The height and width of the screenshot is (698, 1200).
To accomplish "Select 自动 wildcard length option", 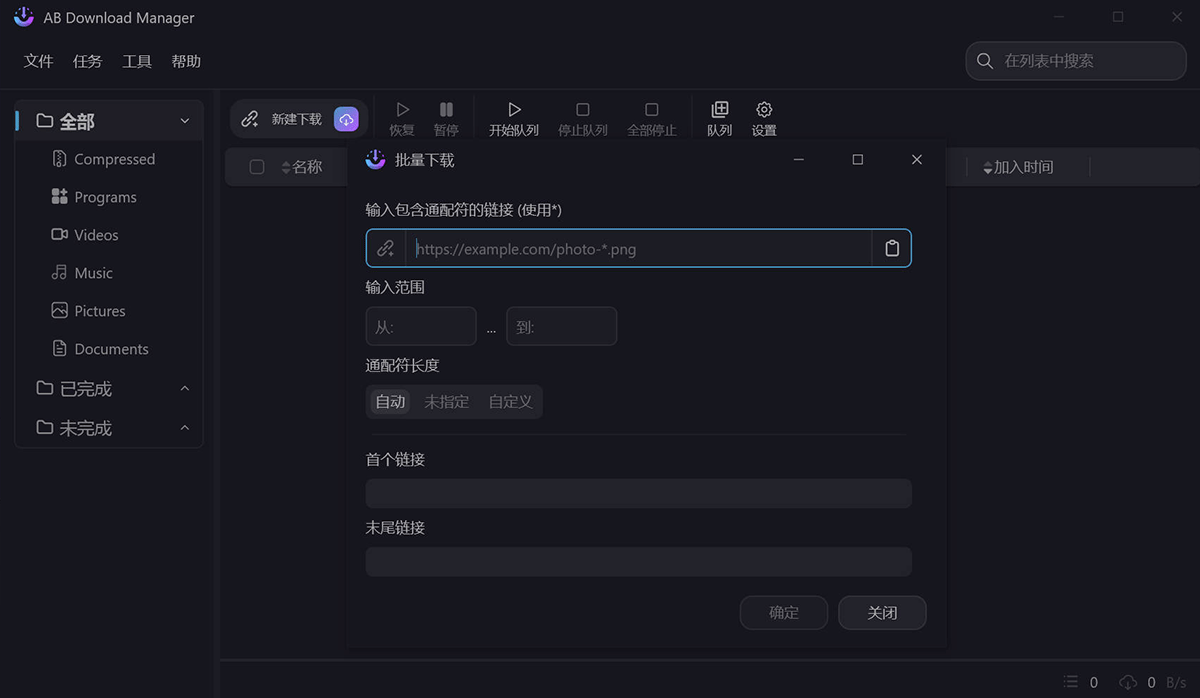I will (390, 402).
